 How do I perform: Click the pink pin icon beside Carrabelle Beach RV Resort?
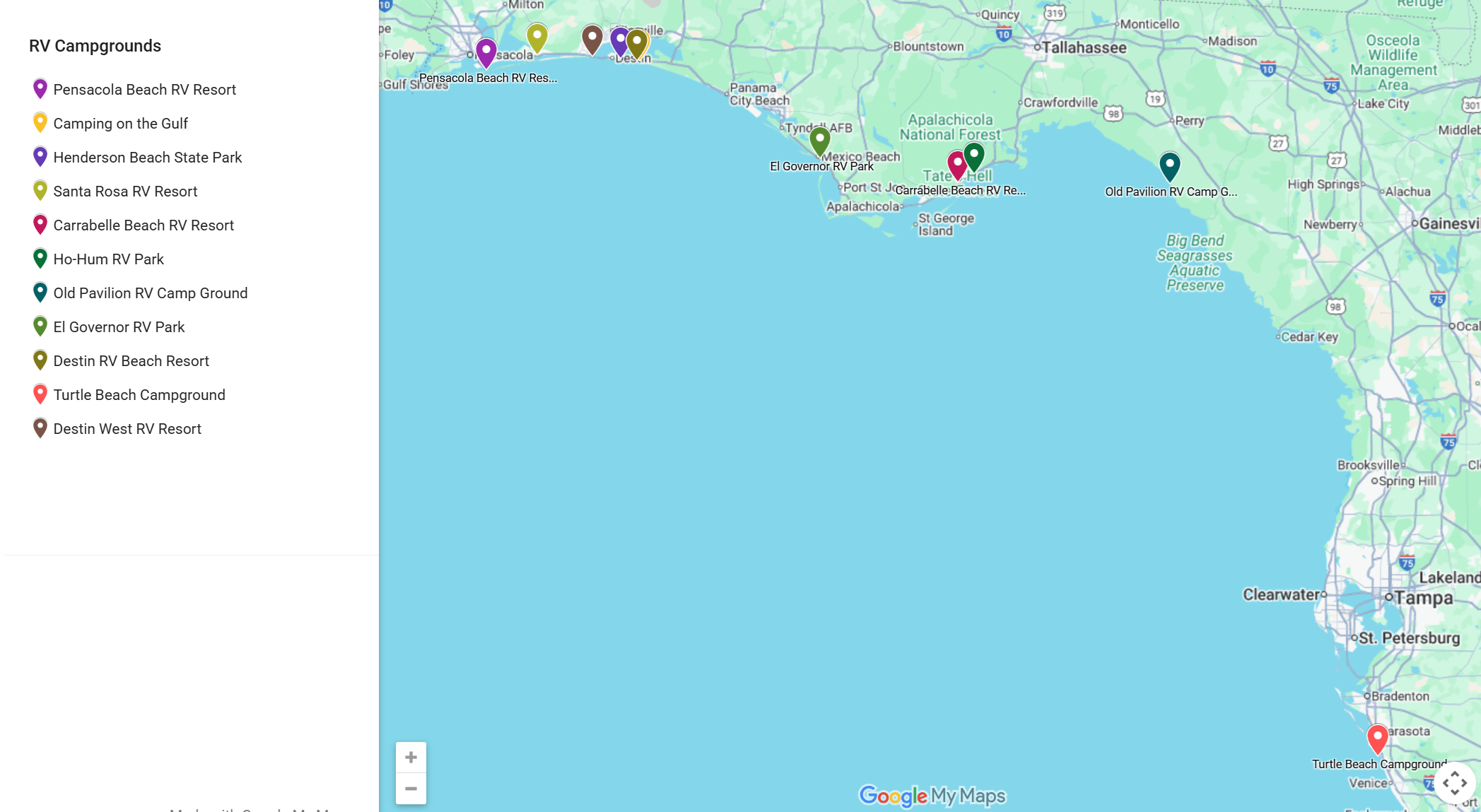40,224
